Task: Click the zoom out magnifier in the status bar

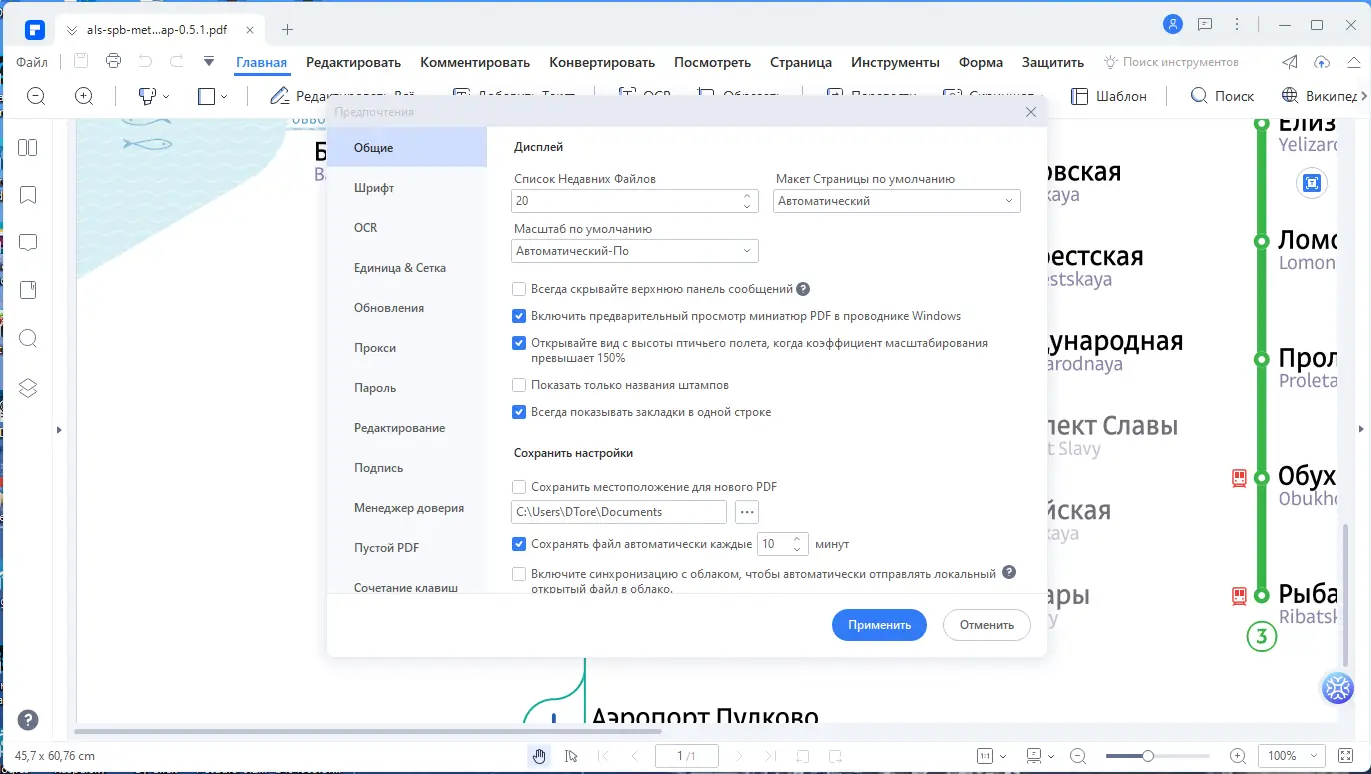Action: [x=1077, y=755]
